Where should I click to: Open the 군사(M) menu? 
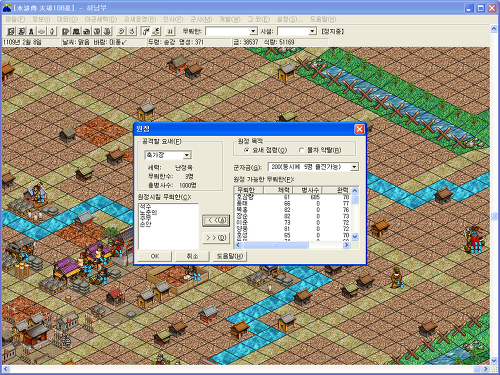201,19
